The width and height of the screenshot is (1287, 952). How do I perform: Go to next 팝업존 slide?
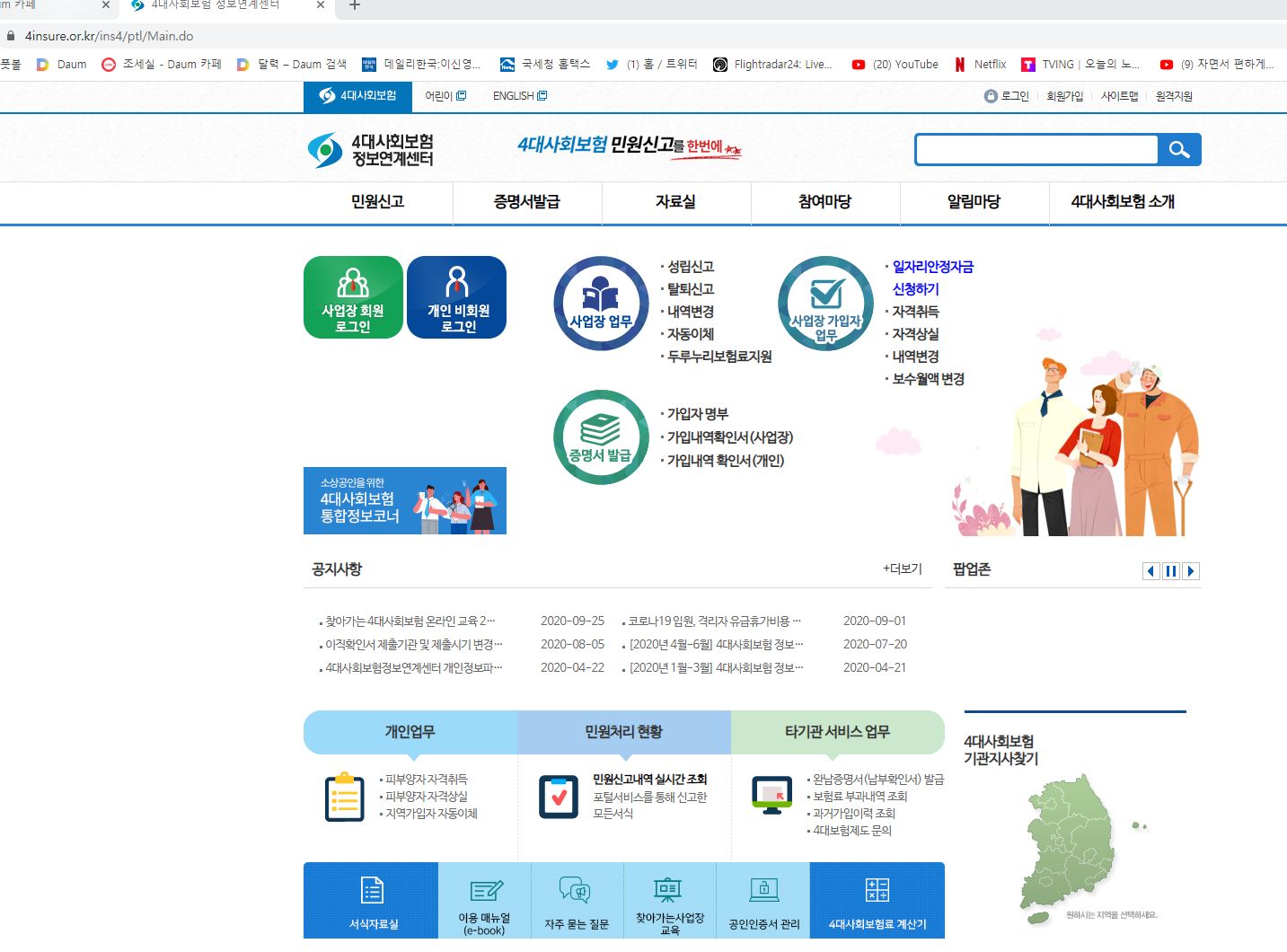(x=1191, y=571)
